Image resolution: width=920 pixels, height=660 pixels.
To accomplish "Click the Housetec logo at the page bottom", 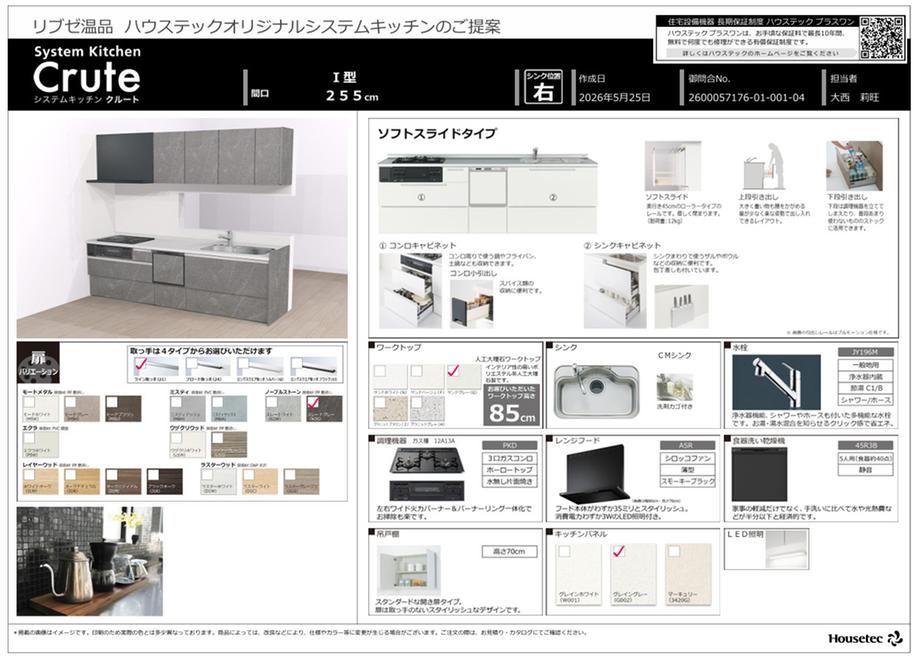I will click(865, 638).
